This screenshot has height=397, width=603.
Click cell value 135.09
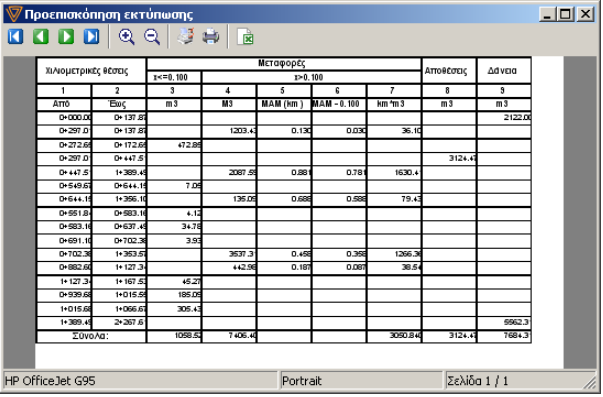[245, 199]
